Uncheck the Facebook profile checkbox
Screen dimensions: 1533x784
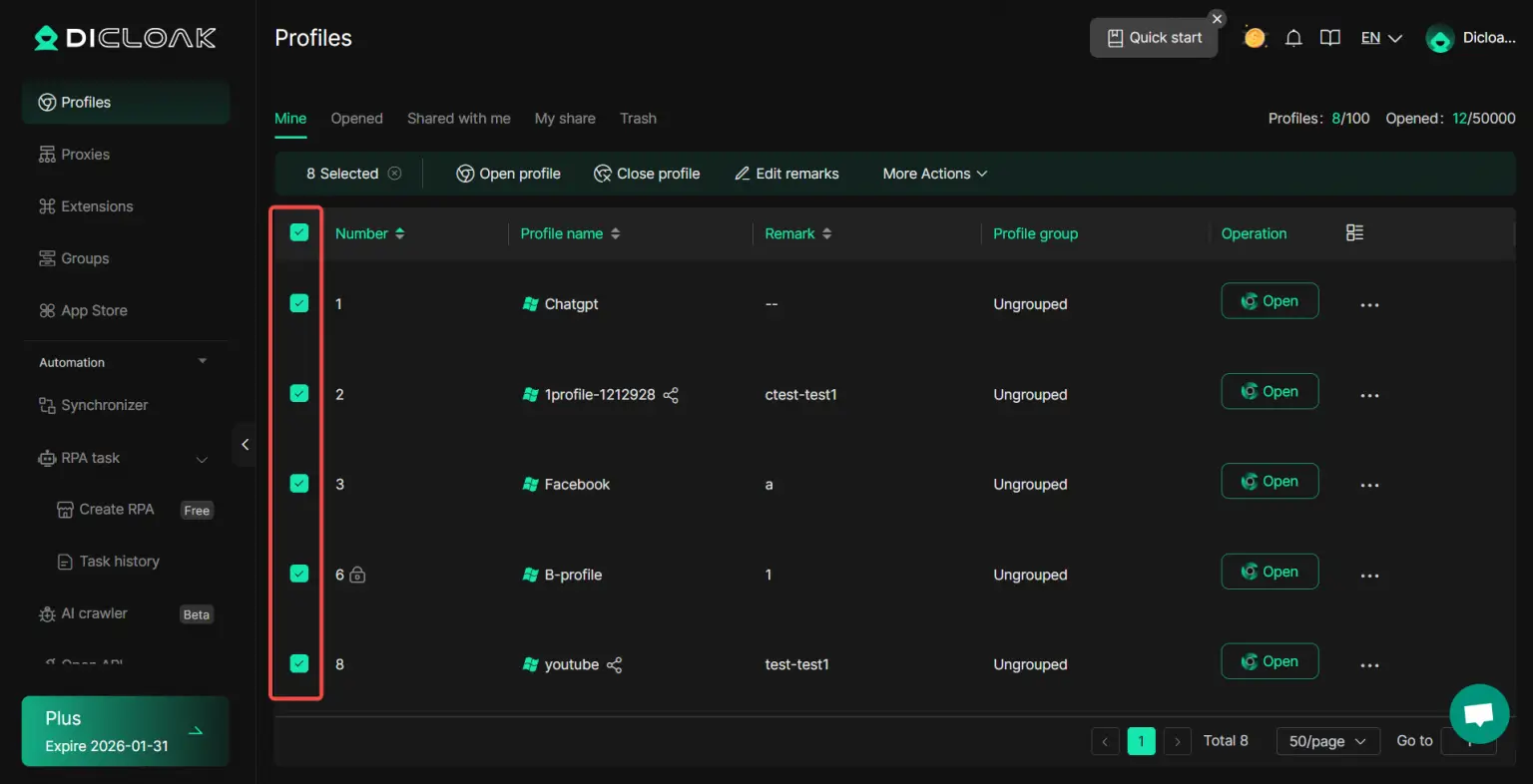(x=299, y=484)
